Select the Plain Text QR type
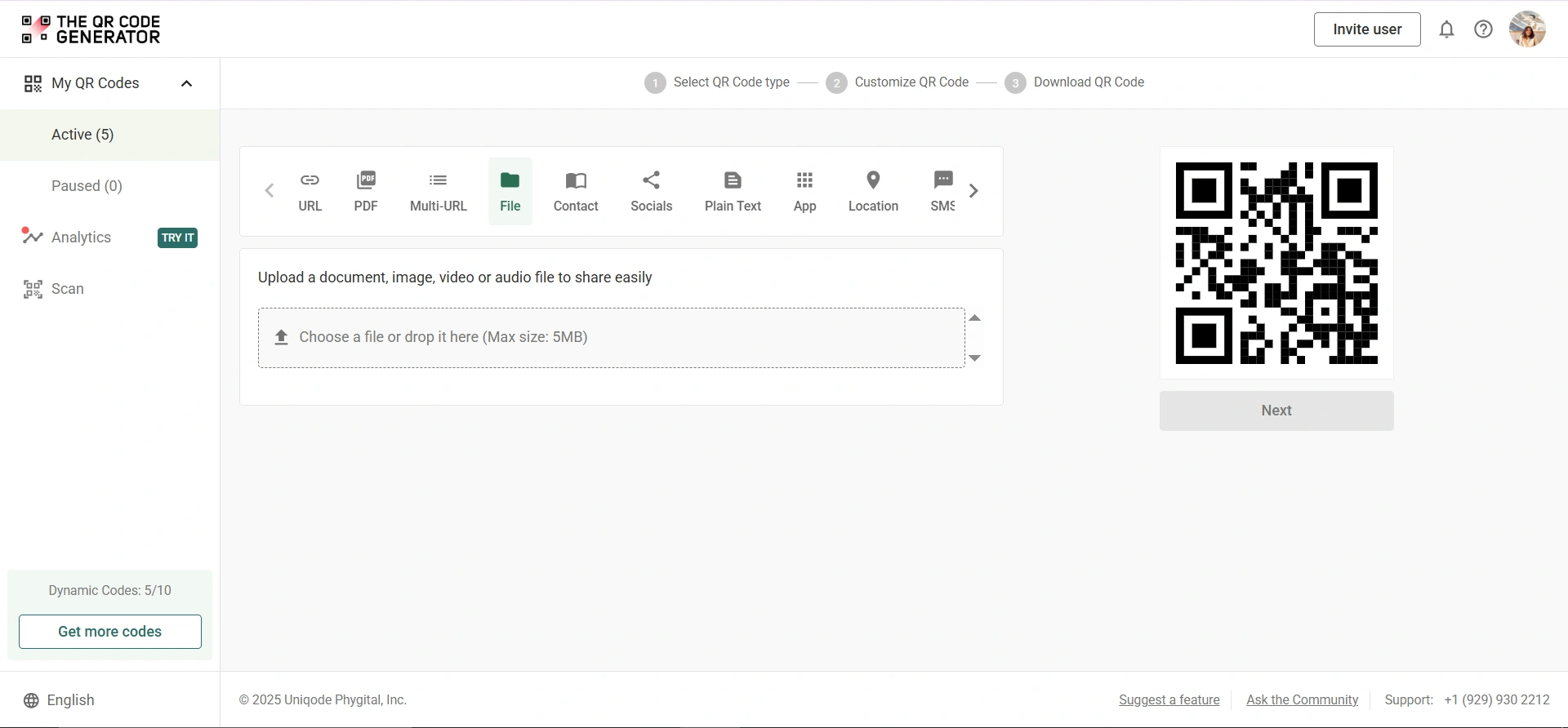 [x=733, y=192]
